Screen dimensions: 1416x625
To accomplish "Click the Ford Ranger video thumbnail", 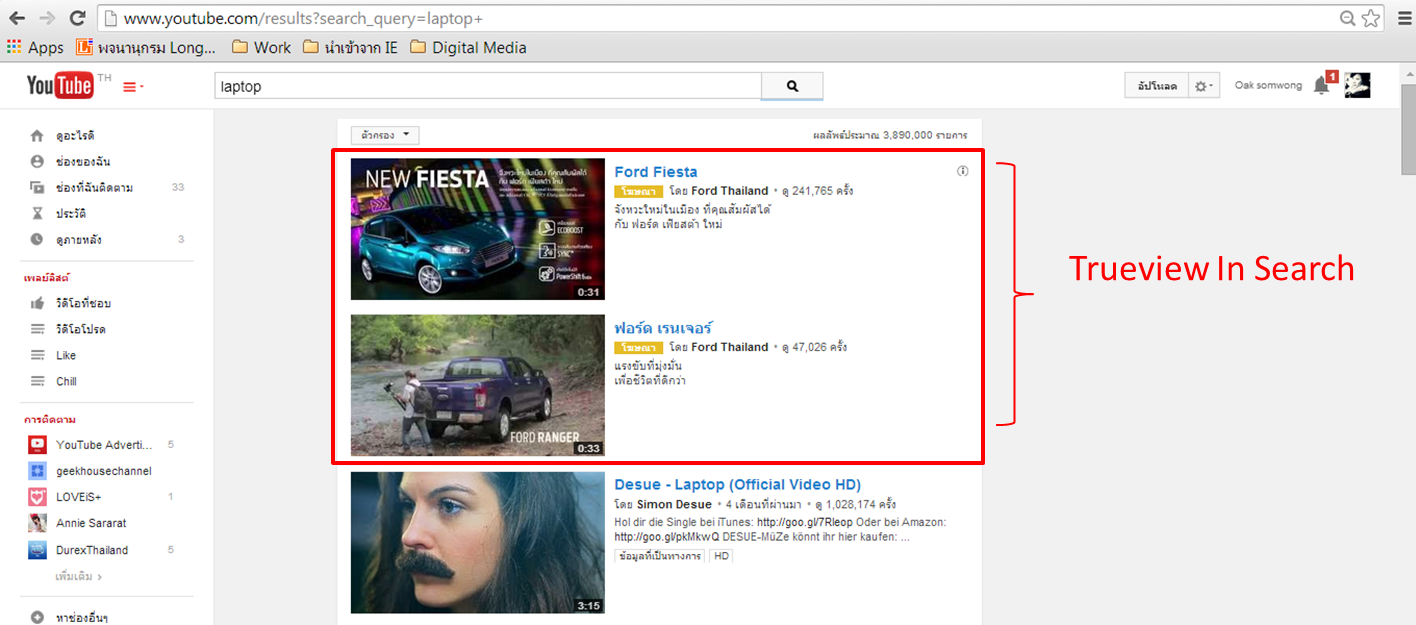I will 478,386.
